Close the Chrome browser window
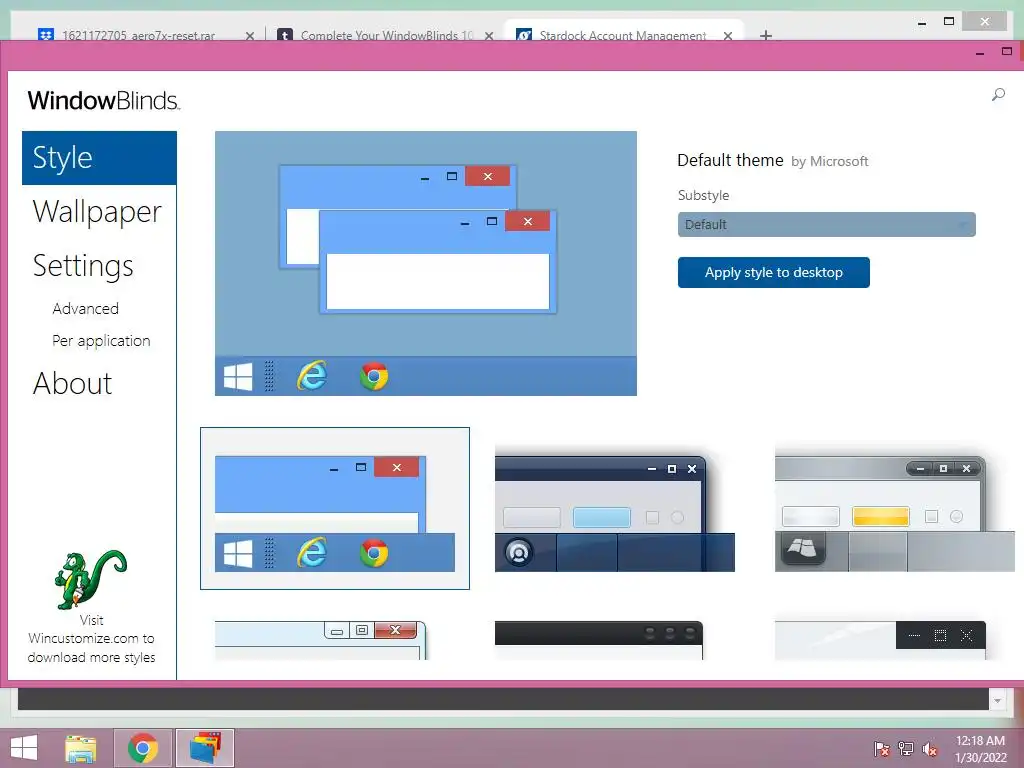The image size is (1024, 768). coord(985,22)
